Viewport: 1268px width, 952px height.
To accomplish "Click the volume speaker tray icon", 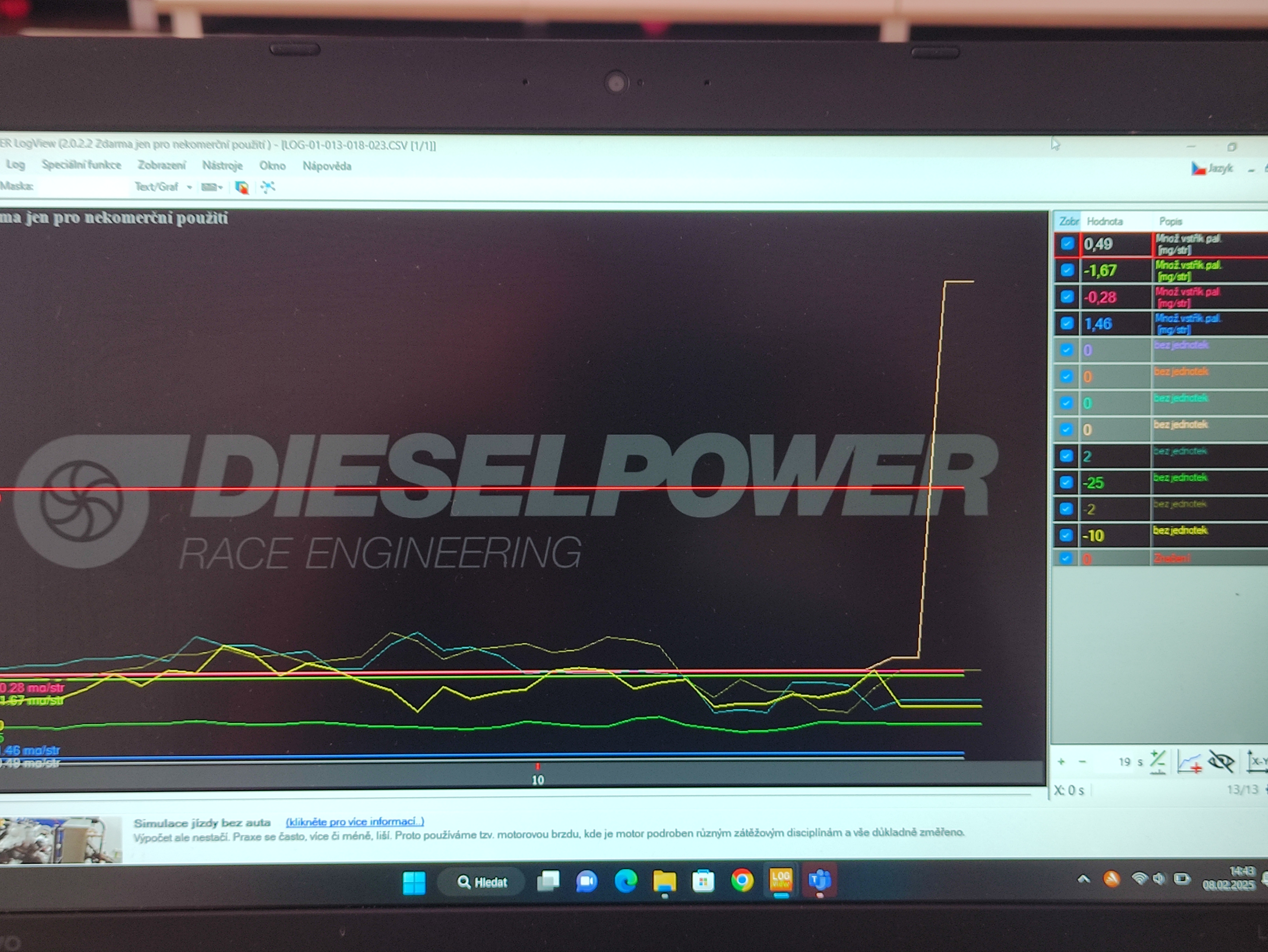I will pos(1160,879).
